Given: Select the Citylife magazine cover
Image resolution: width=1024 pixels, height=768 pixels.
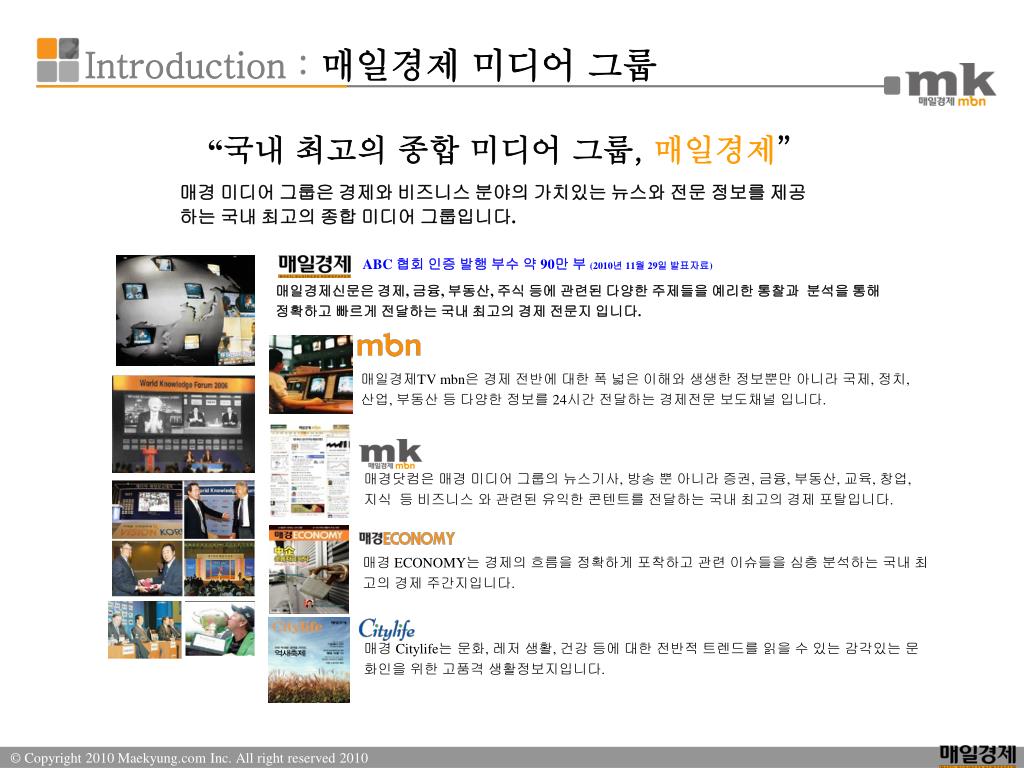Looking at the screenshot, I should (x=309, y=660).
